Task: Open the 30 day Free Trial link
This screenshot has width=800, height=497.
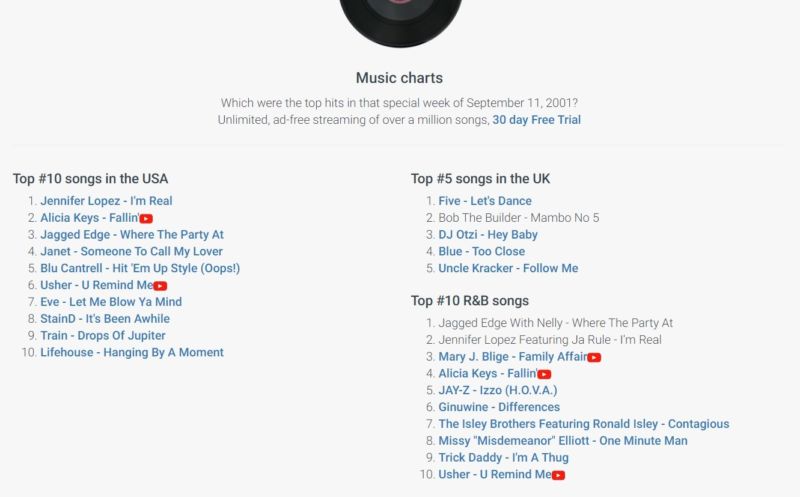Action: click(536, 120)
